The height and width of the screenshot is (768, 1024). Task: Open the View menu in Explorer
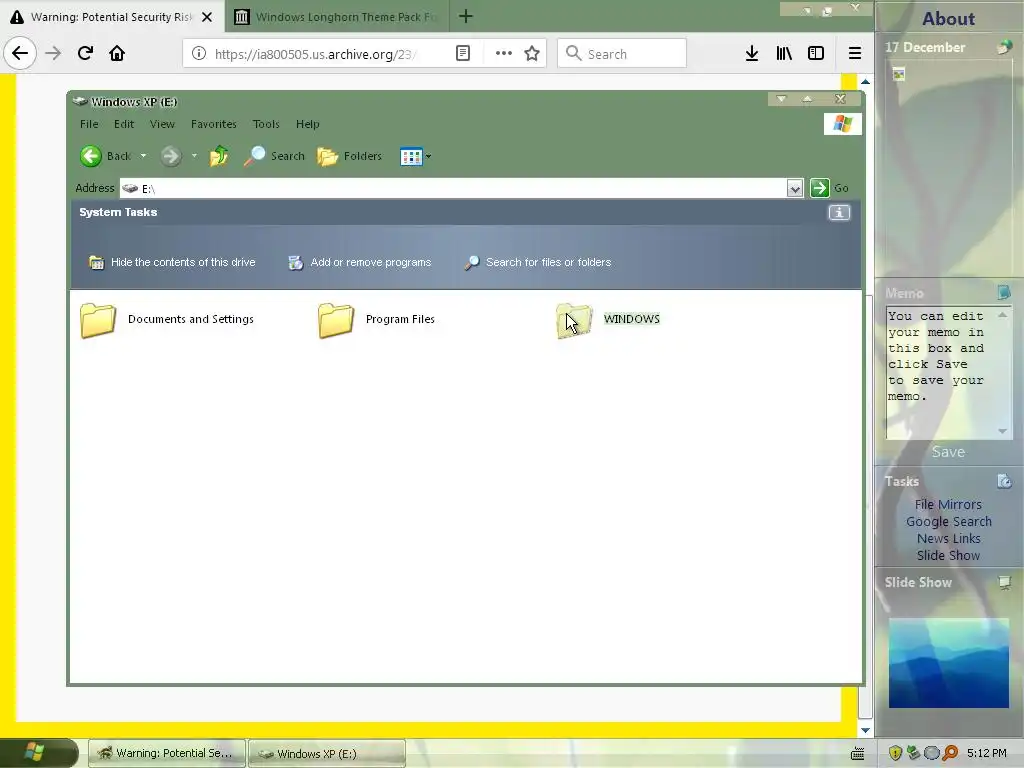click(x=162, y=124)
